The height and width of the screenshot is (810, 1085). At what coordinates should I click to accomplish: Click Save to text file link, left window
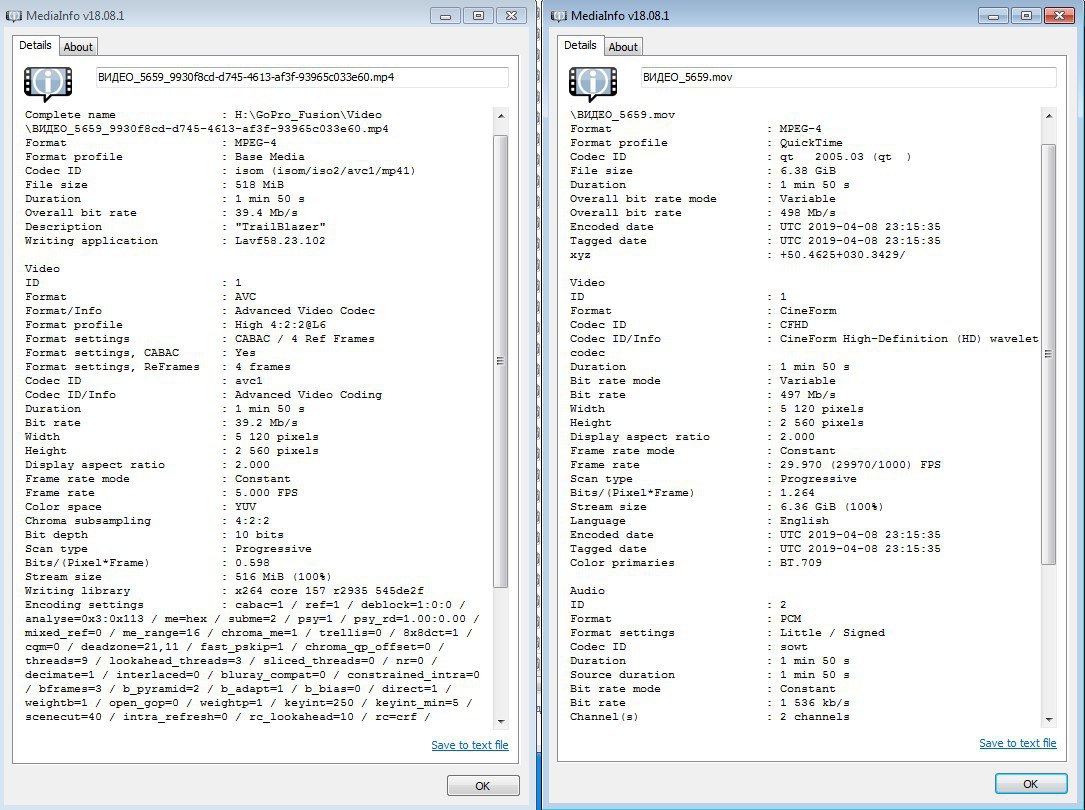470,745
